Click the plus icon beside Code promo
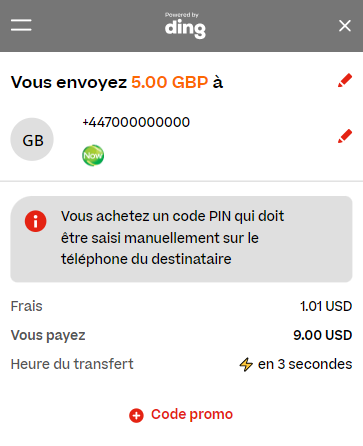Viewport: 363px width, 446px height. (136, 415)
